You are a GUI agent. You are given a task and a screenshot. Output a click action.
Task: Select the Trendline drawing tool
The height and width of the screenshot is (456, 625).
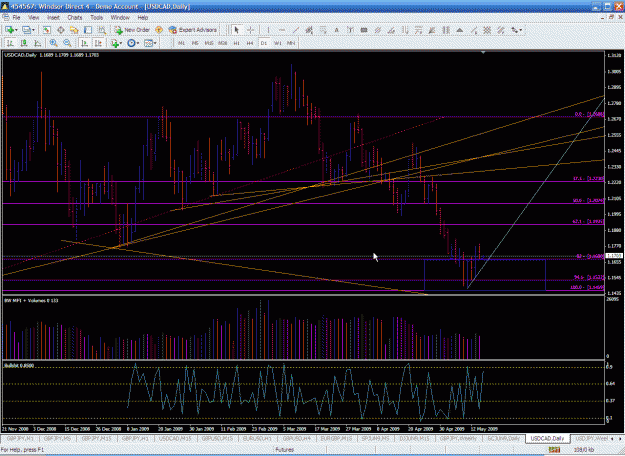tap(295, 30)
